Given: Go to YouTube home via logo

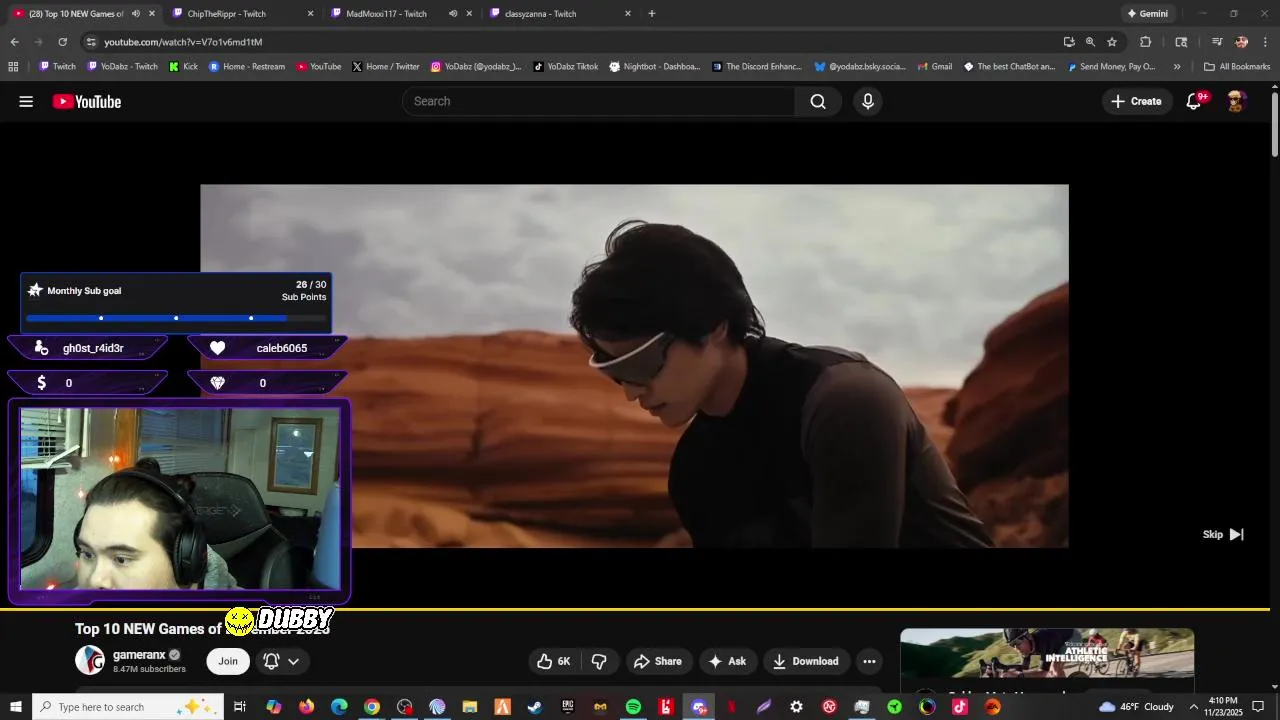Looking at the screenshot, I should coord(87,101).
